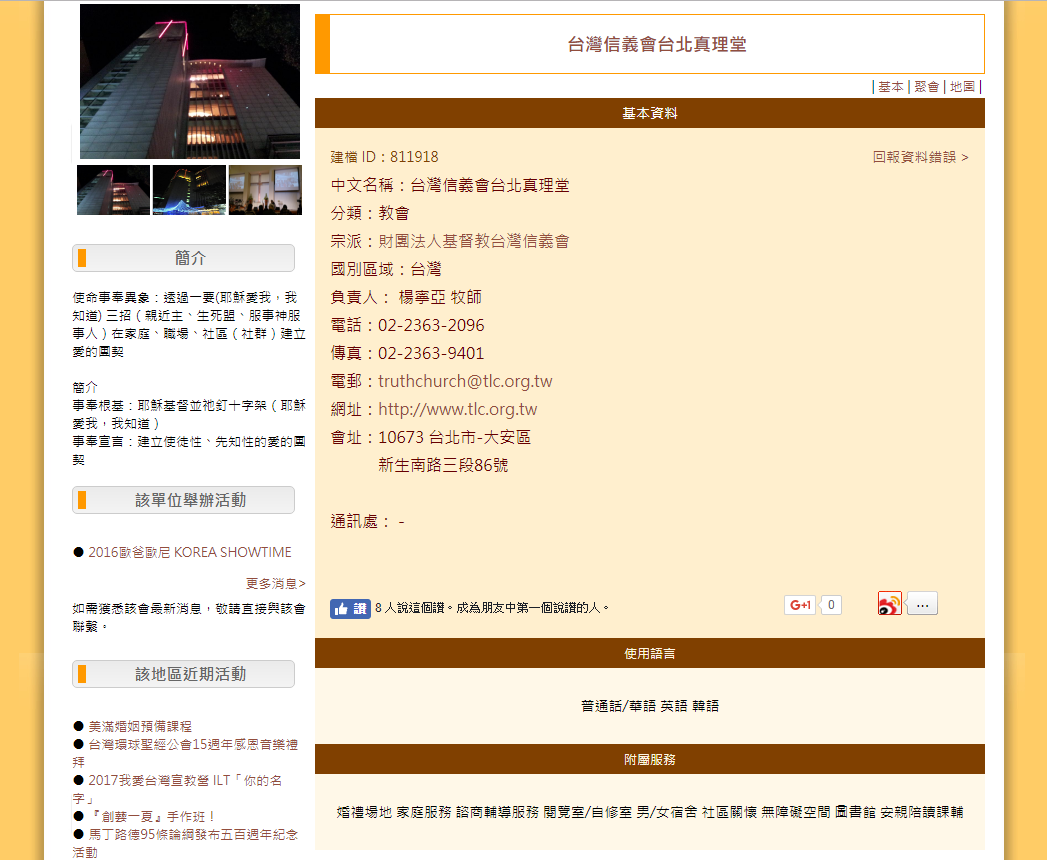Screen dimensions: 1047x860
Task: Select the first thumbnail with pink lights
Action: 113,190
